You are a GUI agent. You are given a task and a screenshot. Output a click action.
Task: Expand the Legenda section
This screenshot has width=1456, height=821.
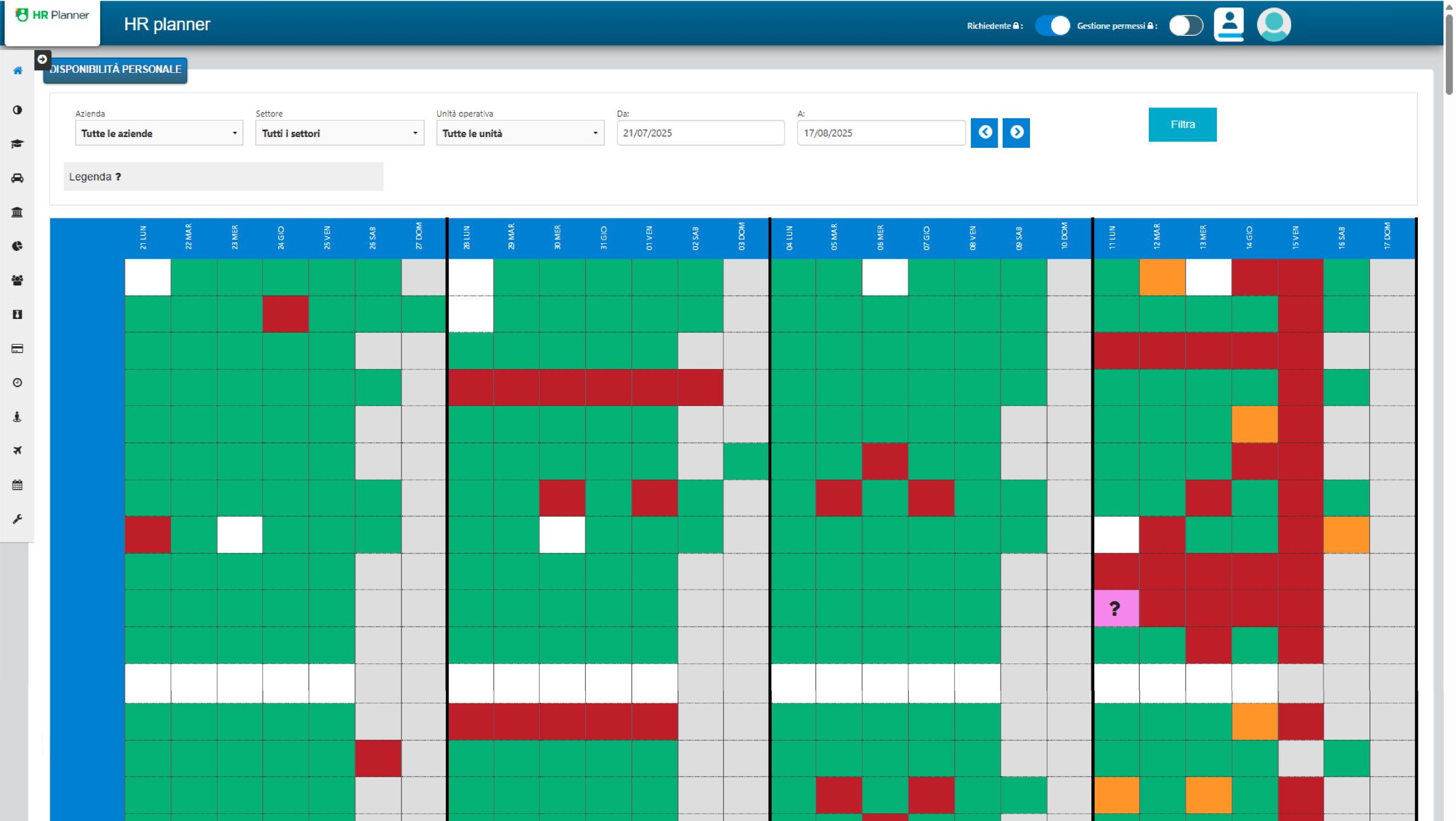coord(224,177)
